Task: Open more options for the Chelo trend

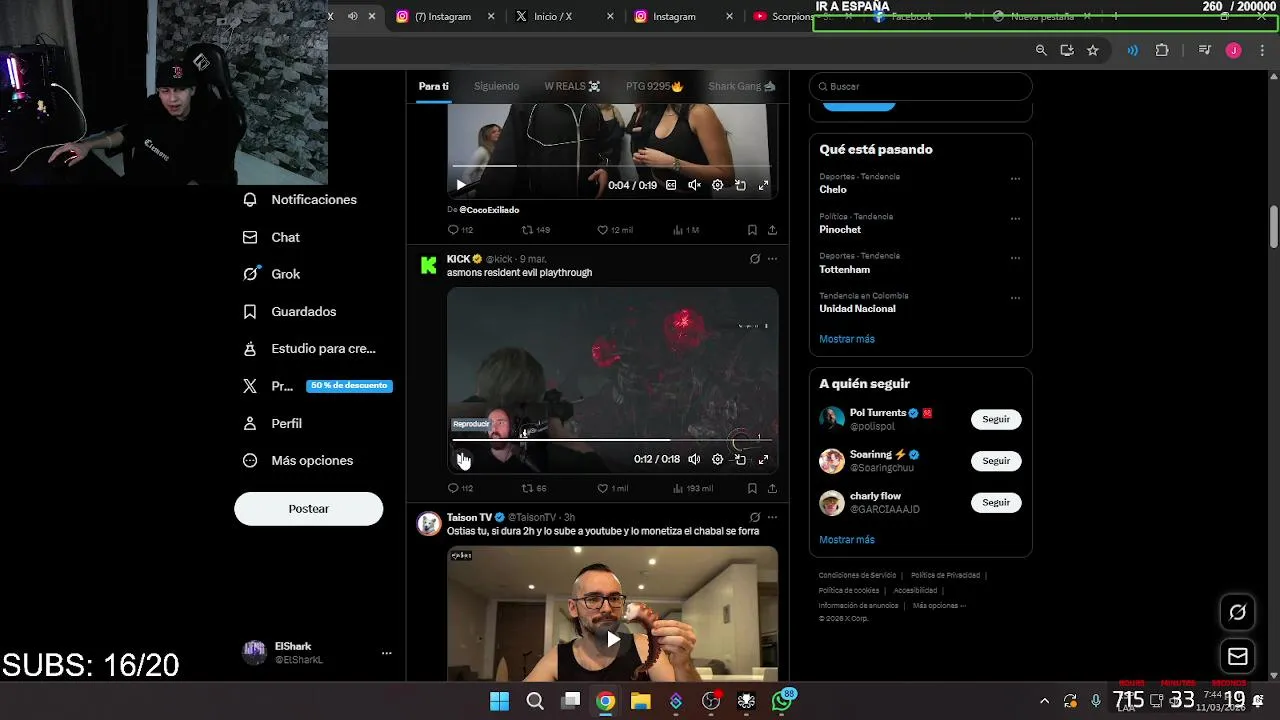Action: [x=1015, y=179]
